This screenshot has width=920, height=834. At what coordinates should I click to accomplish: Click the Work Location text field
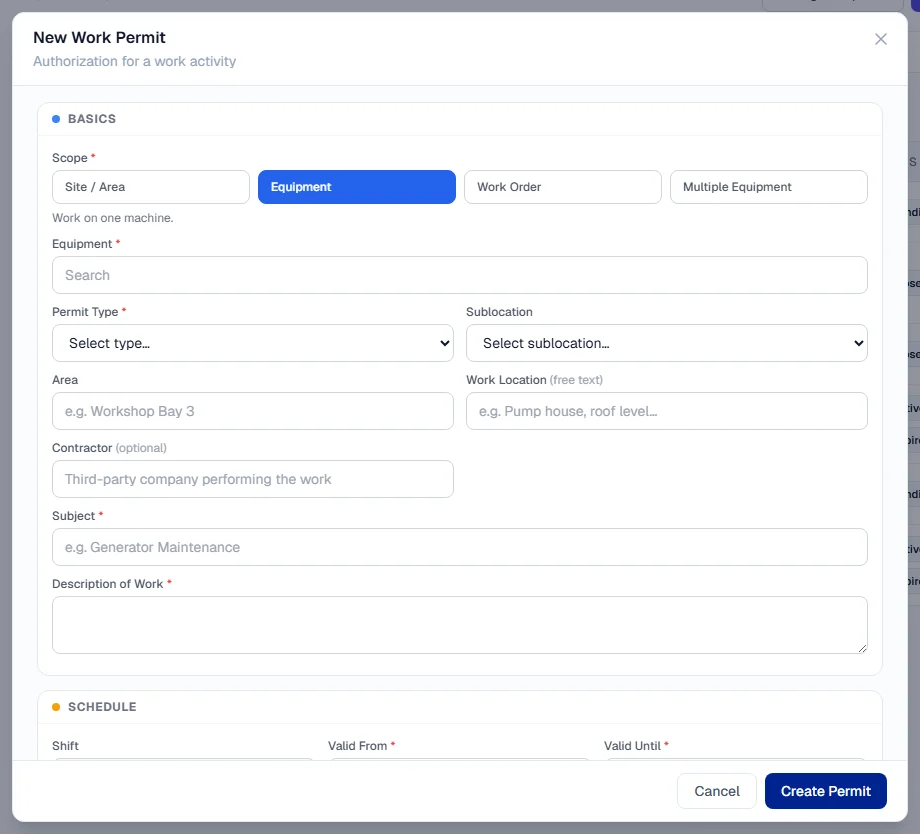[667, 411]
